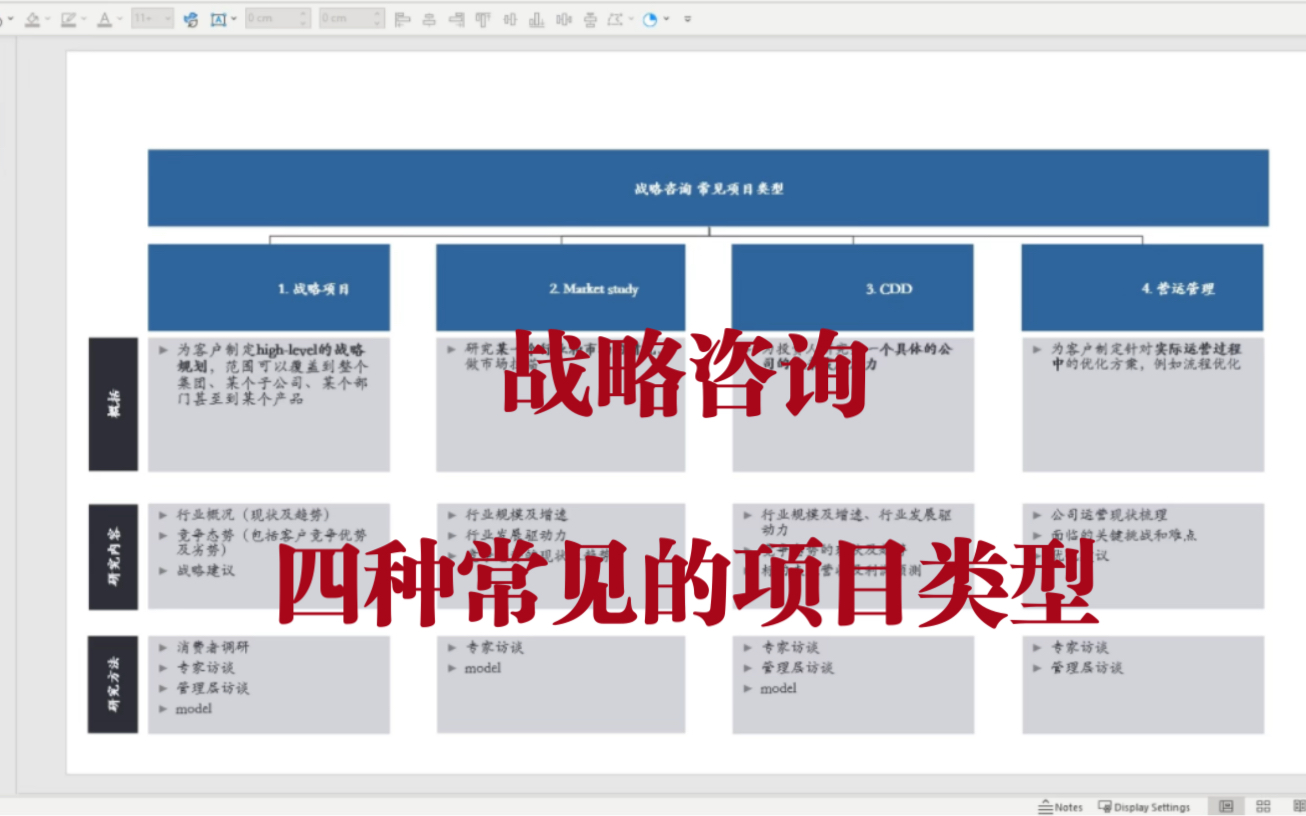Distribute objects horizontally
This screenshot has height=816, width=1306.
click(564, 19)
